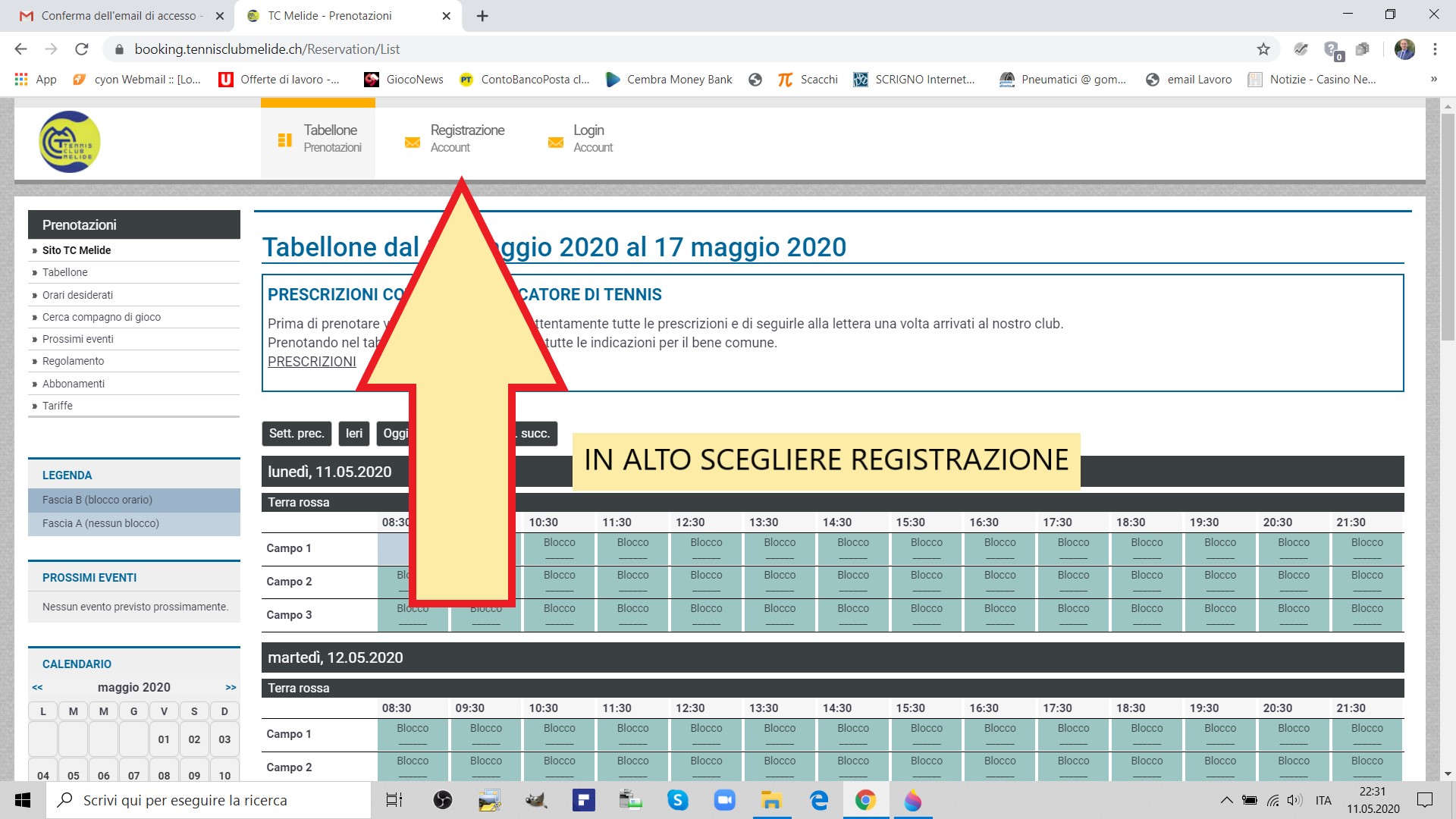
Task: Open the cyon Webmail bookmark
Action: pyautogui.click(x=136, y=80)
